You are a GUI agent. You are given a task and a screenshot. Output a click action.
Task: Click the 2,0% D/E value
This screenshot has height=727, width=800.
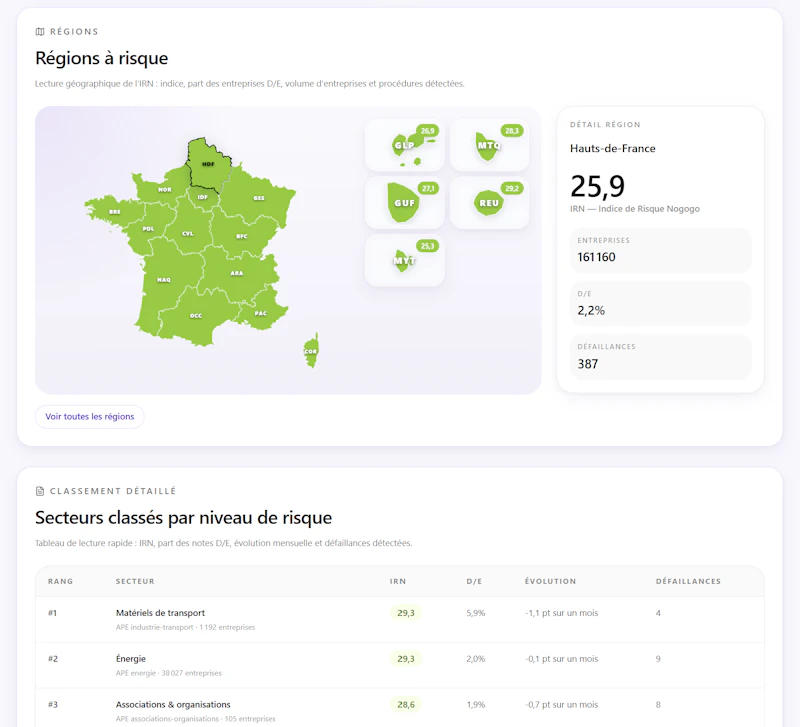tap(476, 659)
